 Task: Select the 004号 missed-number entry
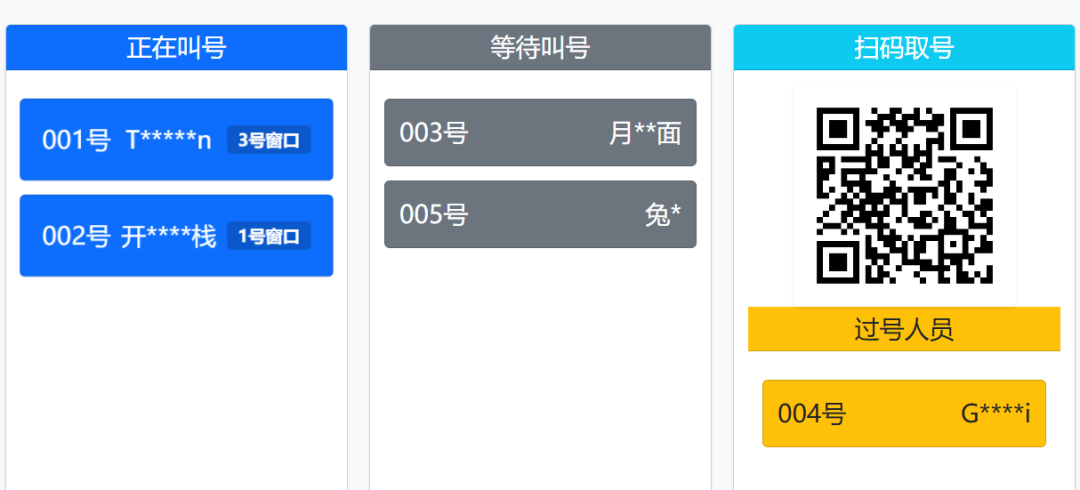pyautogui.click(x=904, y=414)
